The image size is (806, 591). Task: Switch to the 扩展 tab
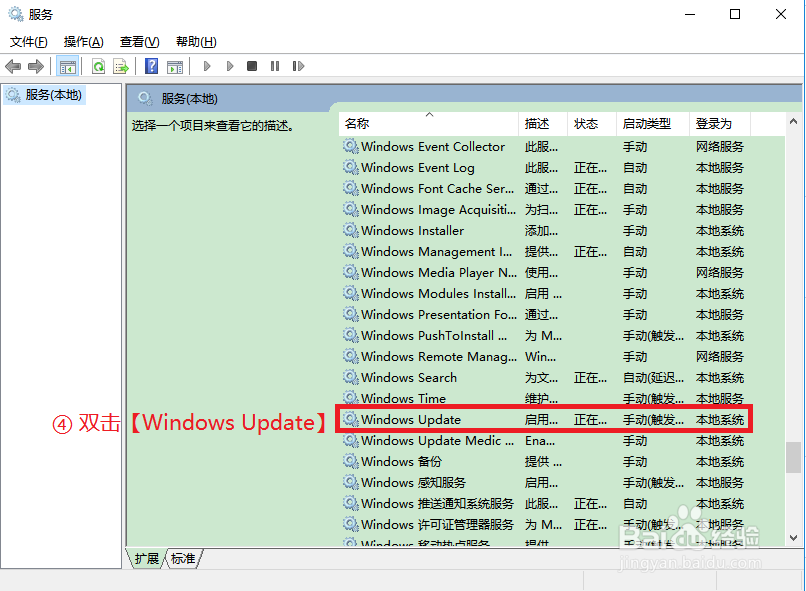coord(147,559)
